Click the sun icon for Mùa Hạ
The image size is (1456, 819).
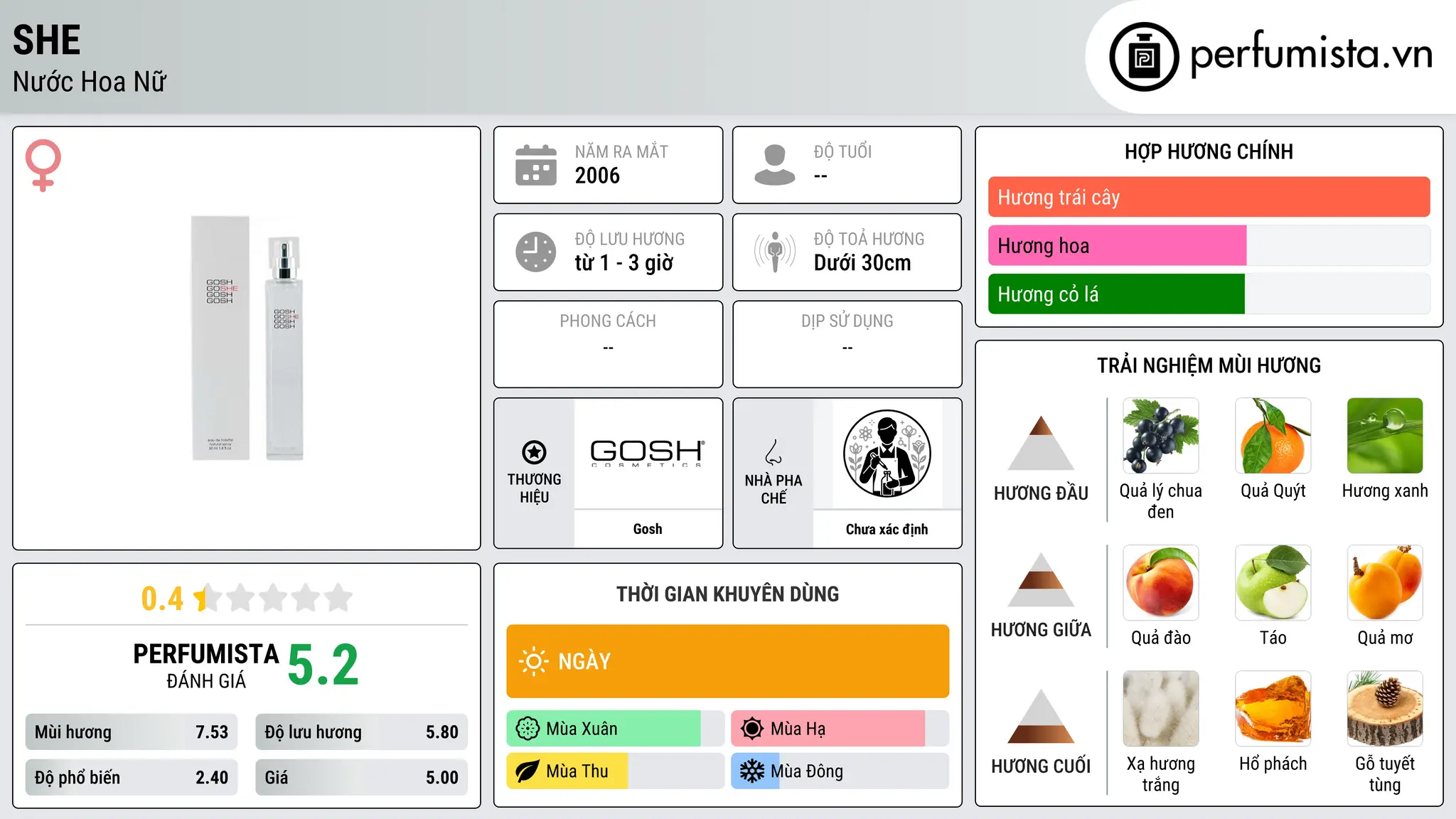pos(752,729)
